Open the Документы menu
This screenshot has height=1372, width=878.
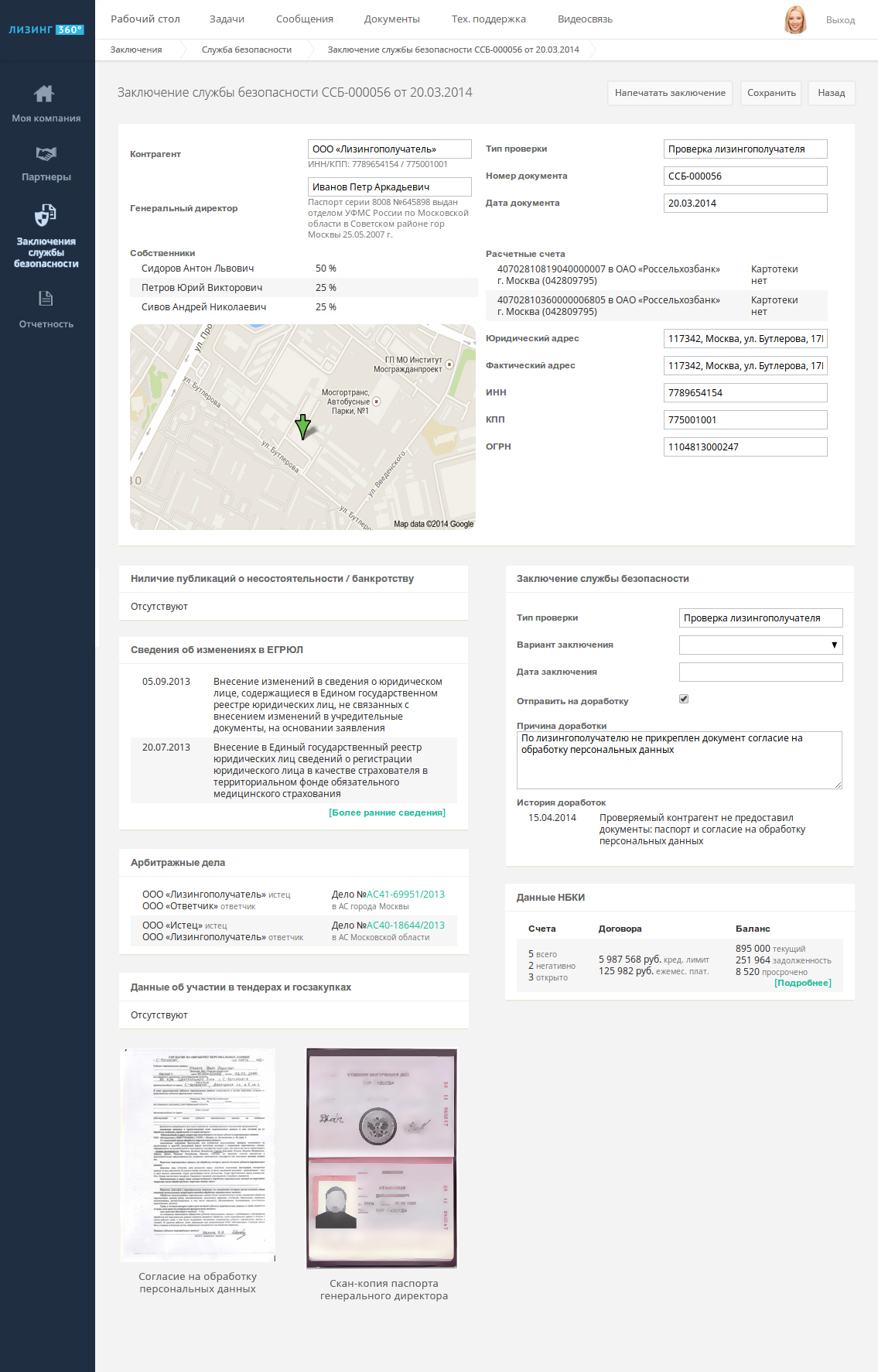click(392, 19)
